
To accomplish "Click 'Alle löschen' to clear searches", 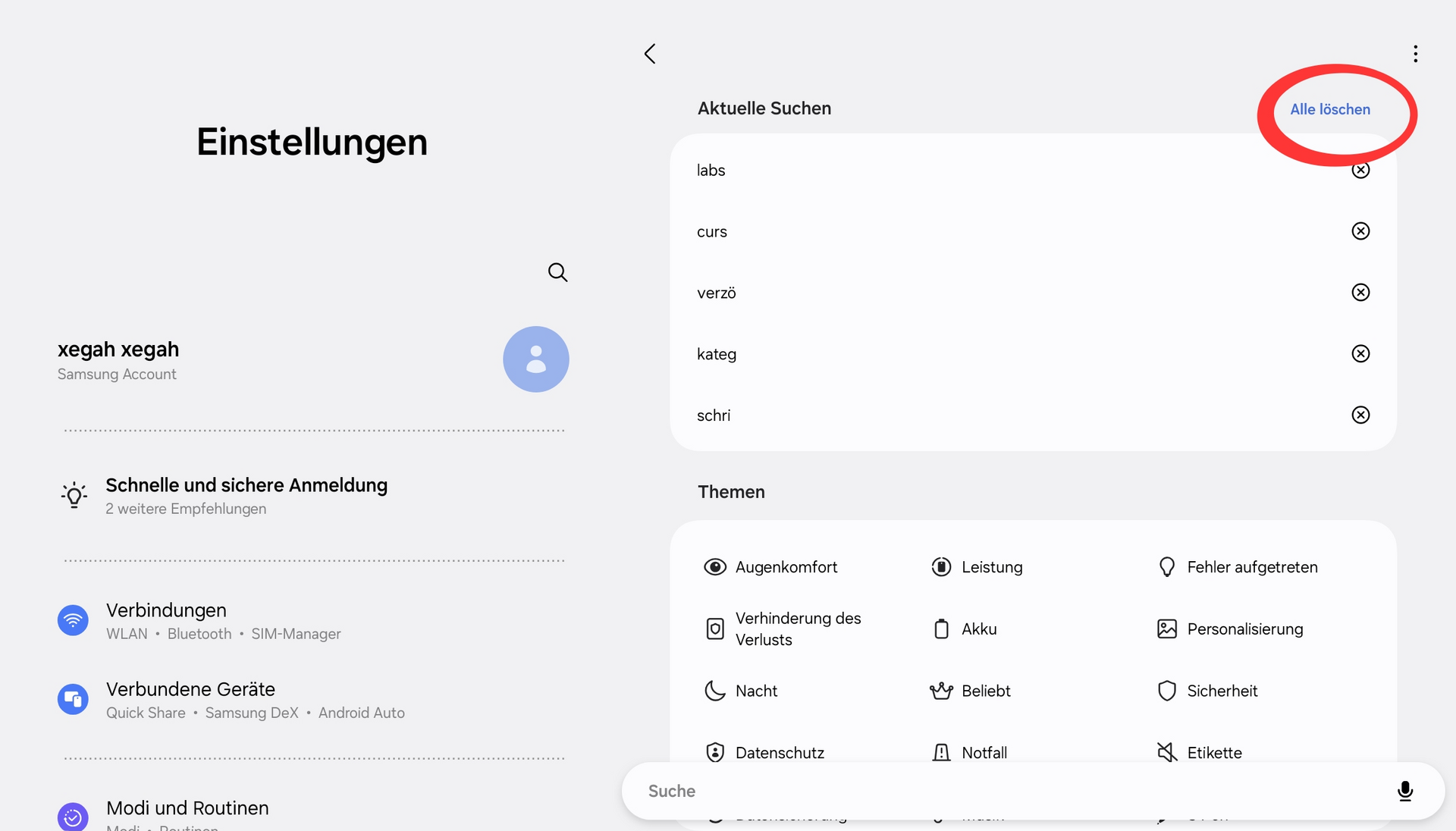I will point(1330,109).
